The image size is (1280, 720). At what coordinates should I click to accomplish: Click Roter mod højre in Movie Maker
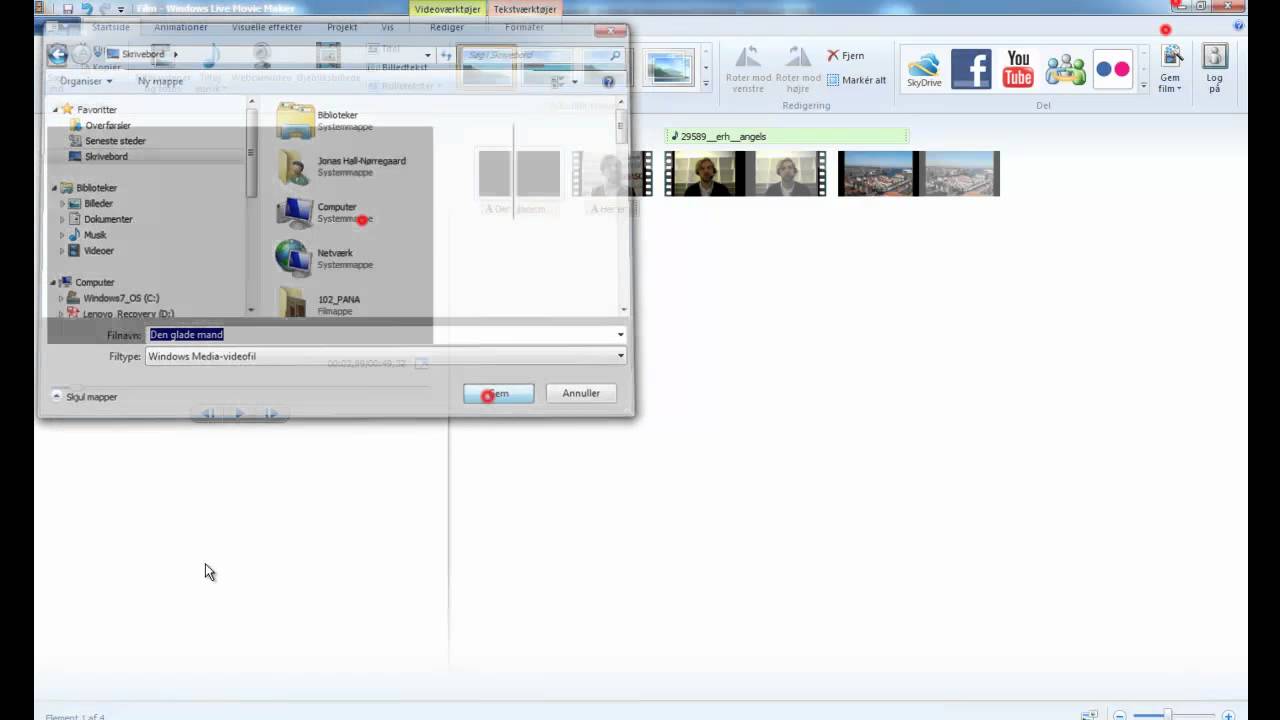[x=798, y=70]
